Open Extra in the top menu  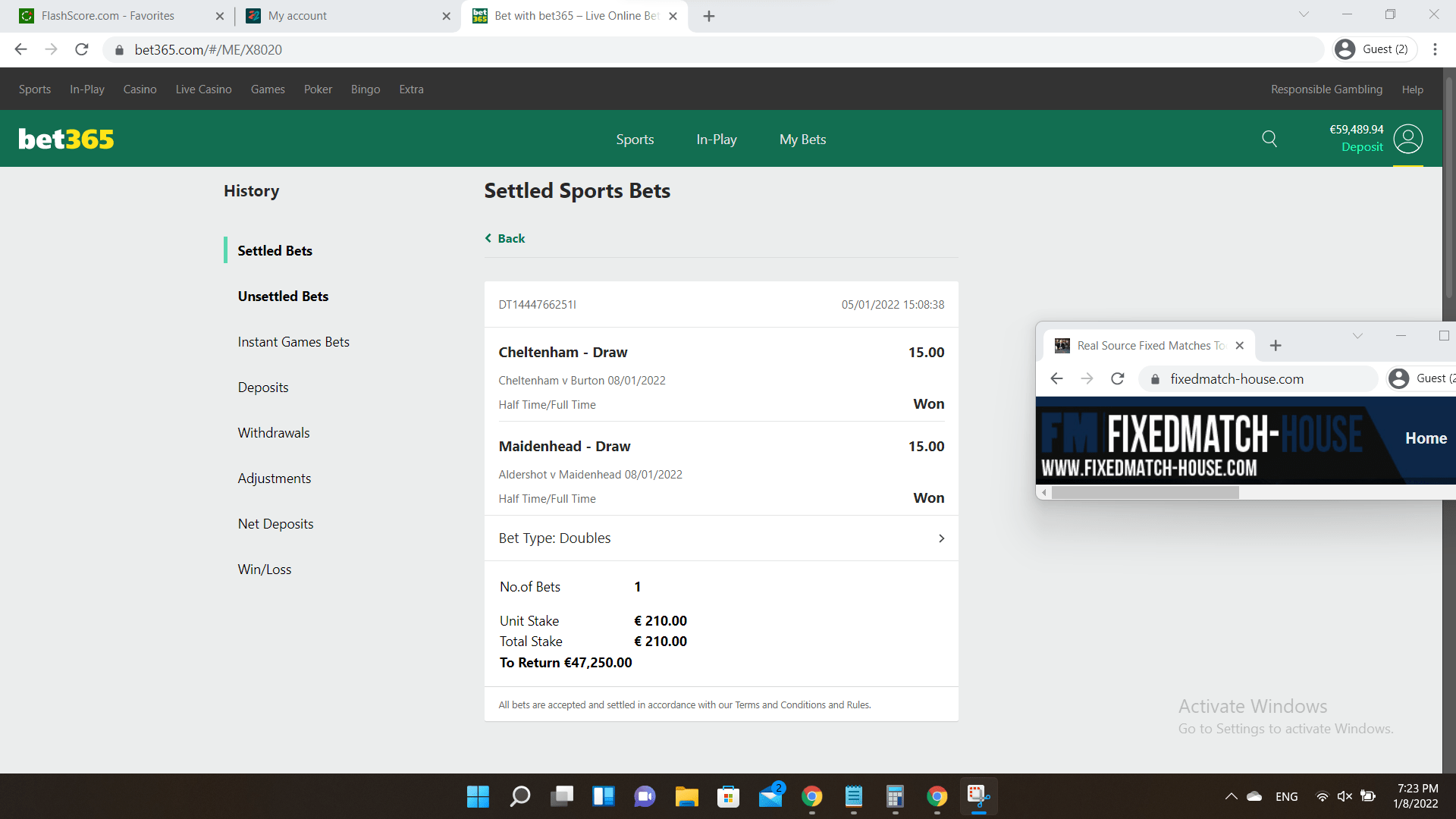pos(412,89)
